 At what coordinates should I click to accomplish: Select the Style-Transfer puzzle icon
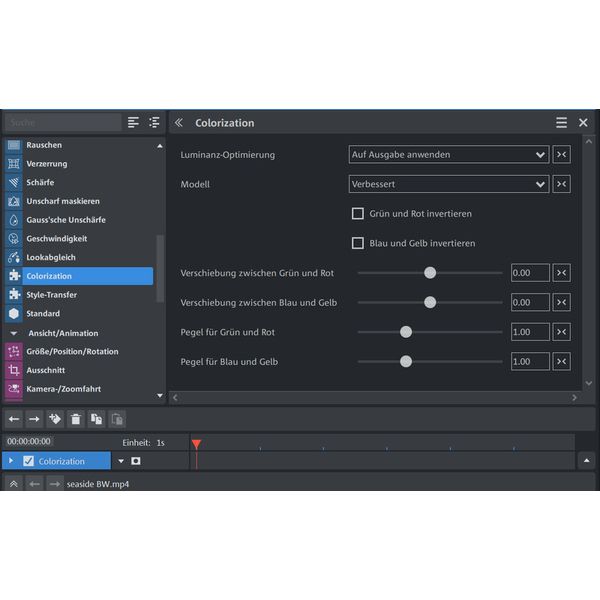14,295
